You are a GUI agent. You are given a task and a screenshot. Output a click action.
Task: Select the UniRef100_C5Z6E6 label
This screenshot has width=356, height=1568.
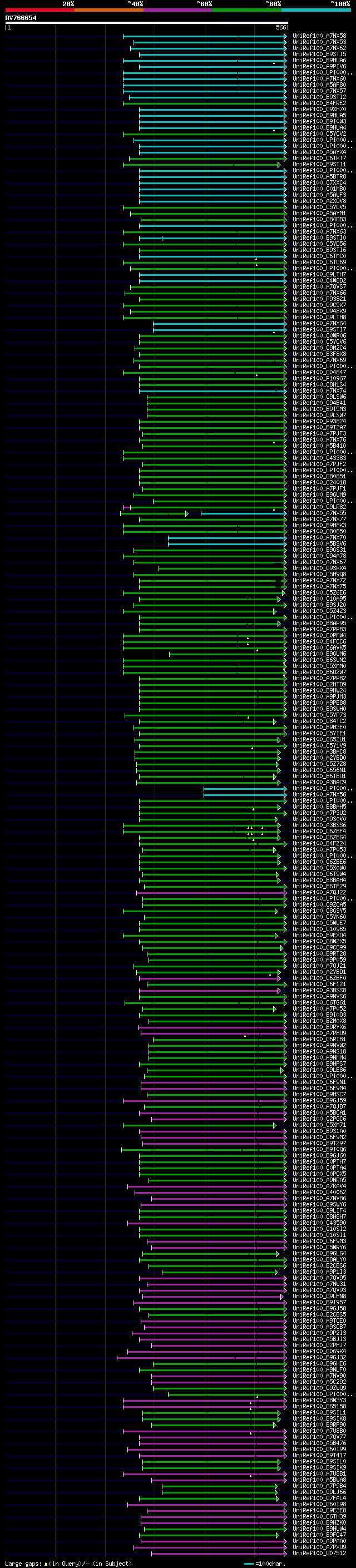click(319, 592)
